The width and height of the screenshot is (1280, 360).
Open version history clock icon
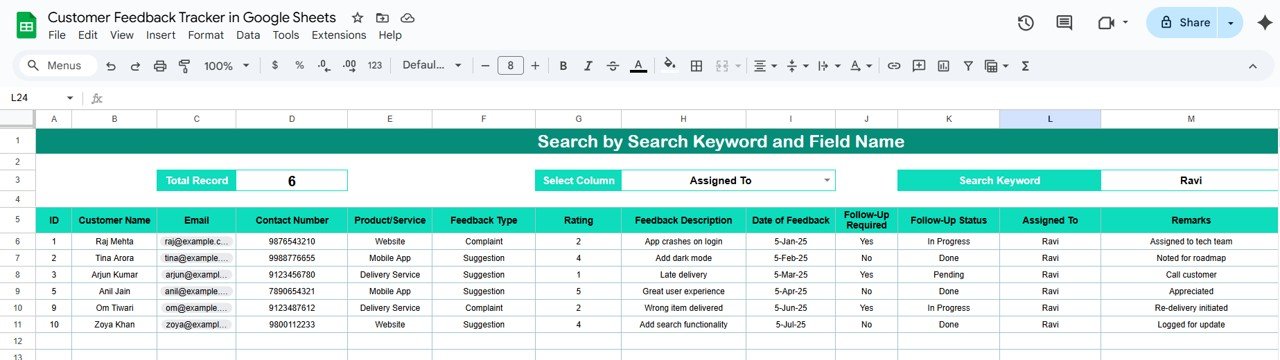[x=1025, y=23]
